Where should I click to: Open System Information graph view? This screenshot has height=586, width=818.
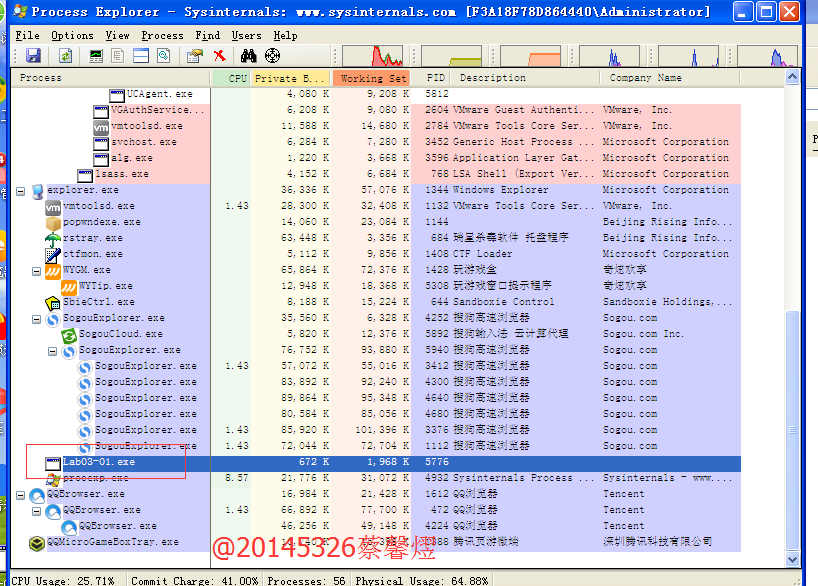coord(95,55)
